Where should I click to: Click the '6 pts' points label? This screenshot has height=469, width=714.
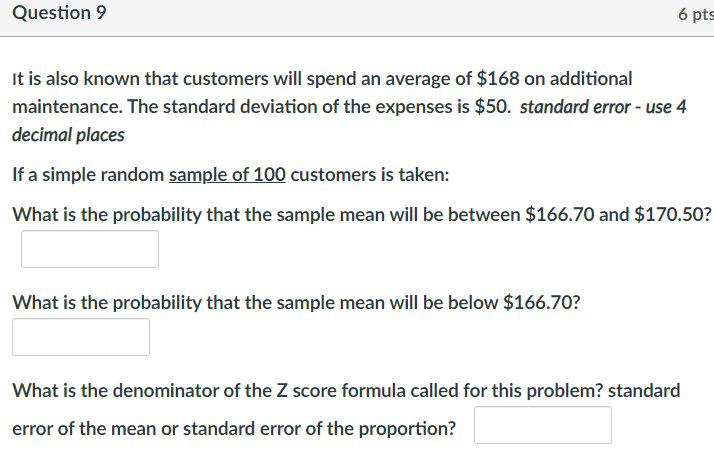pos(696,14)
